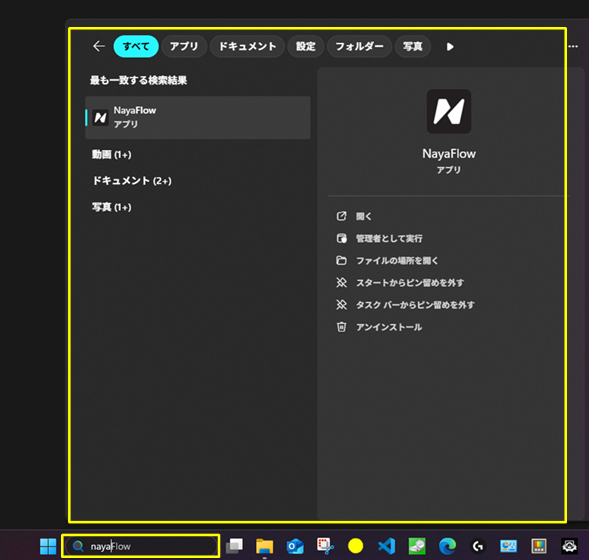Switch to the ドキュメント filter tab

pyautogui.click(x=247, y=47)
